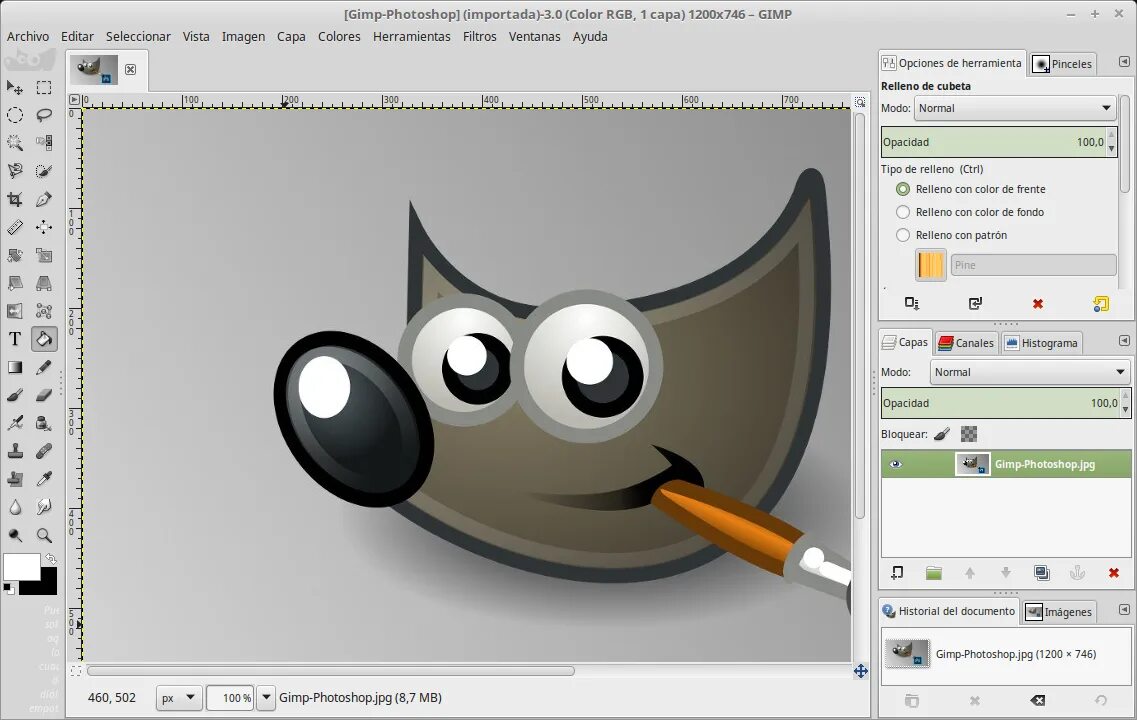
Task: Open the Herramientas menu
Action: [411, 36]
